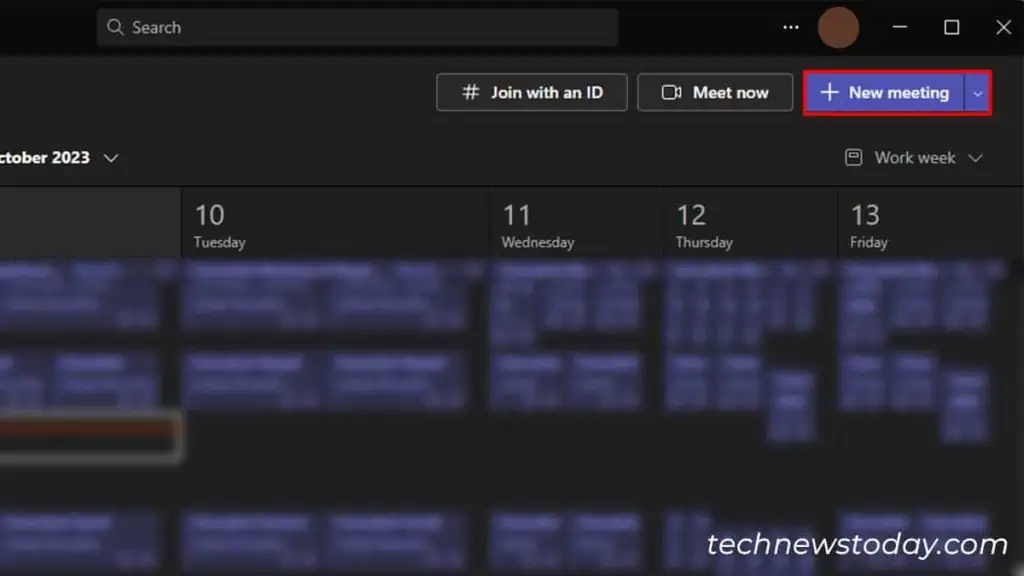Click the video camera icon on Meet now
This screenshot has width=1024, height=576.
click(671, 92)
